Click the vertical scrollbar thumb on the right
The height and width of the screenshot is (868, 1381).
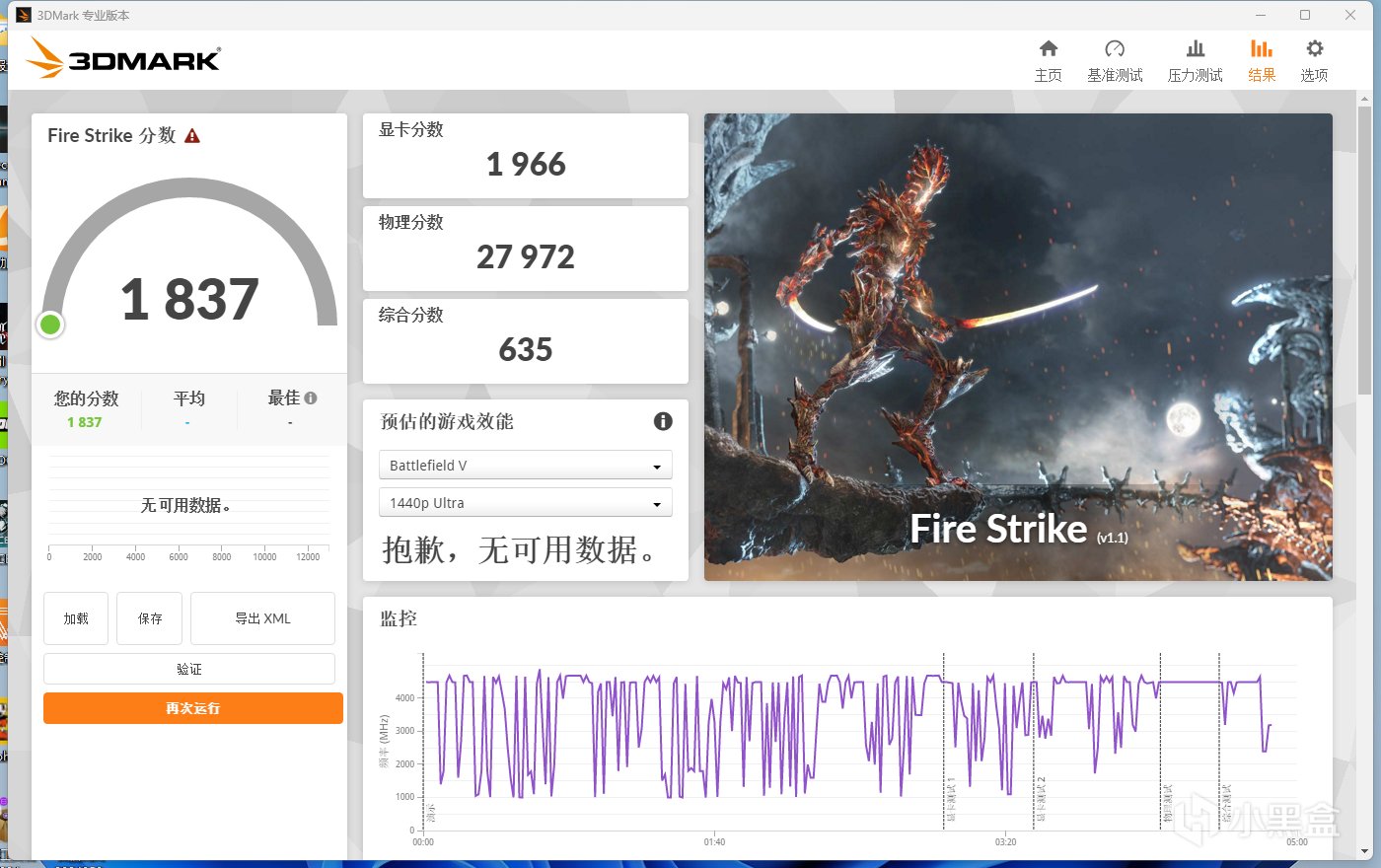1365,250
